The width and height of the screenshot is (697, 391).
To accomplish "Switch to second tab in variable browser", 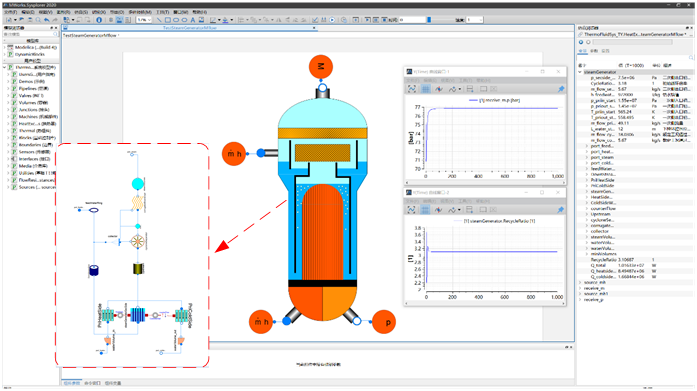I will click(594, 51).
